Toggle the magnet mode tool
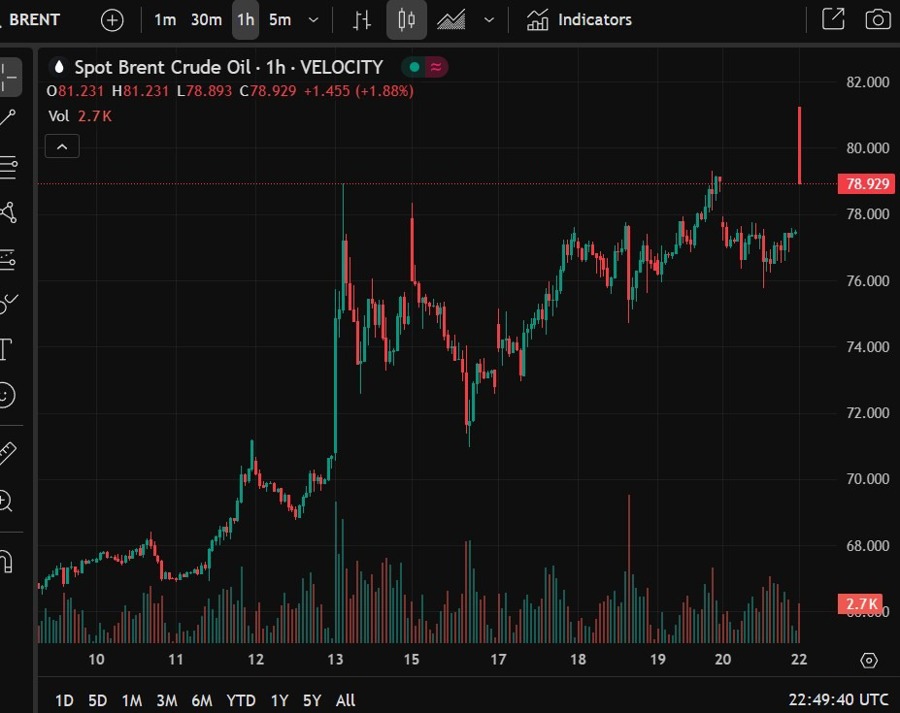 click(x=6, y=561)
